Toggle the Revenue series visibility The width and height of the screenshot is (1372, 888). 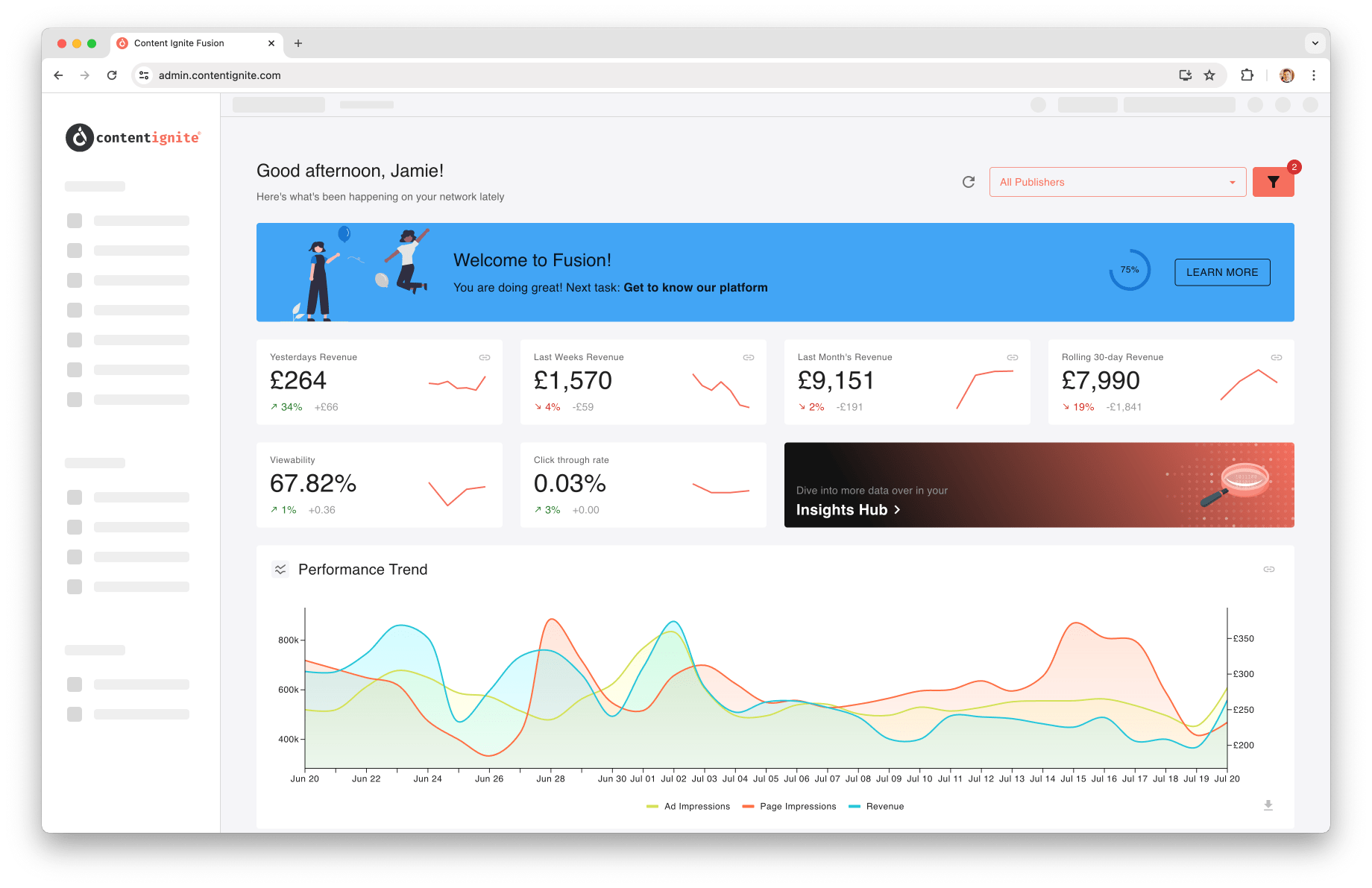tap(876, 806)
